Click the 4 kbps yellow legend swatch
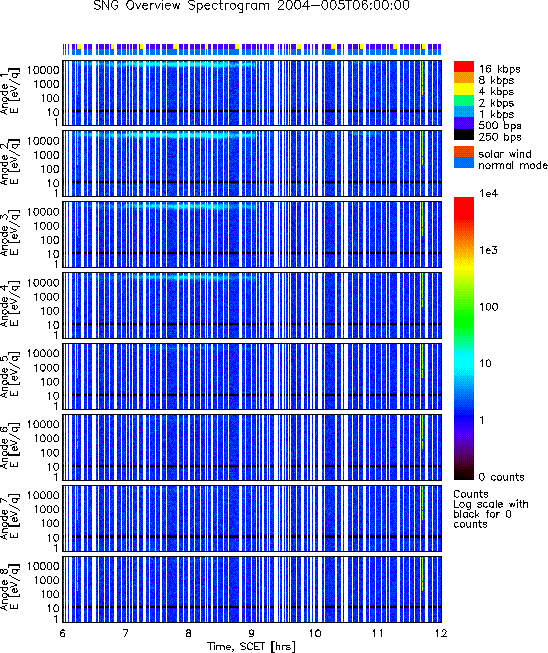Screen dimensions: 548x653 pos(464,89)
